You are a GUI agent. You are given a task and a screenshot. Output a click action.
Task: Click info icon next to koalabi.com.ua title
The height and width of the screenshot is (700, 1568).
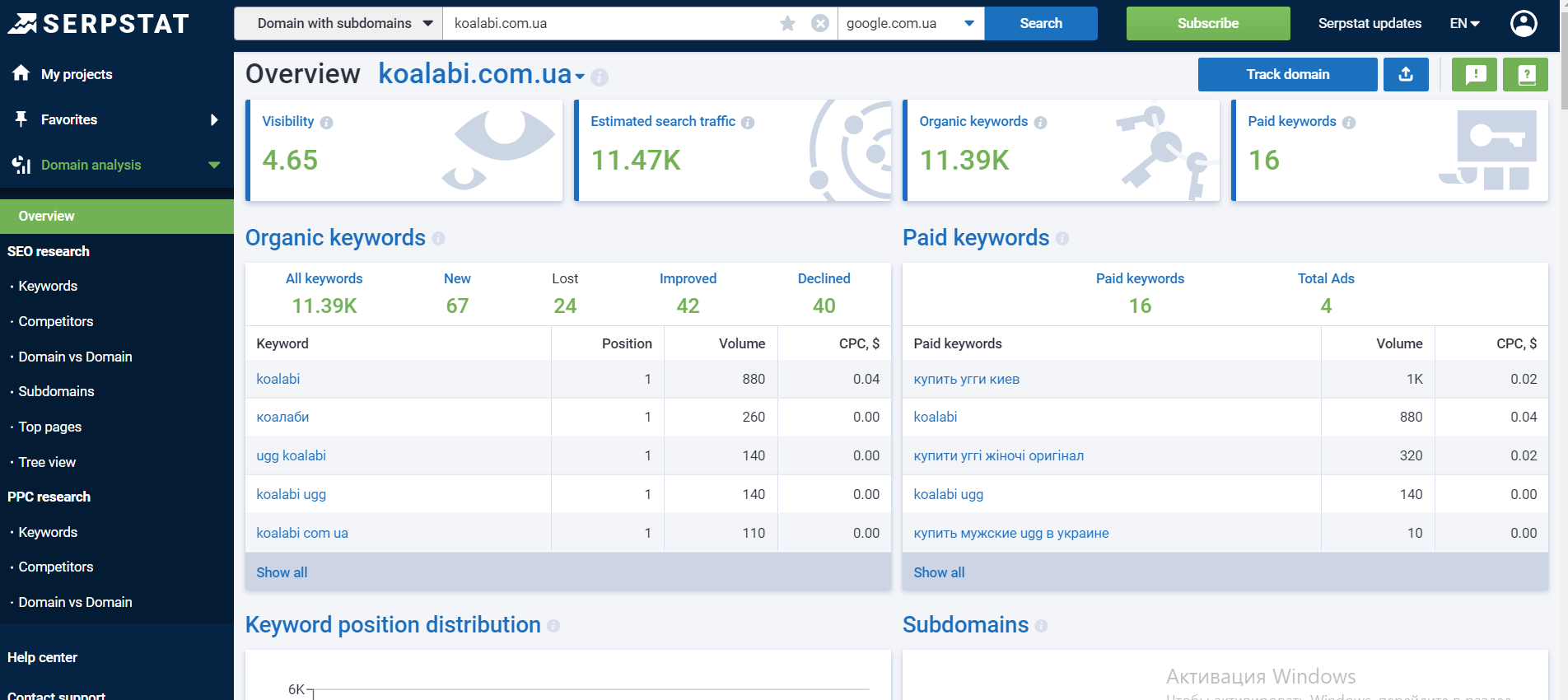coord(600,77)
